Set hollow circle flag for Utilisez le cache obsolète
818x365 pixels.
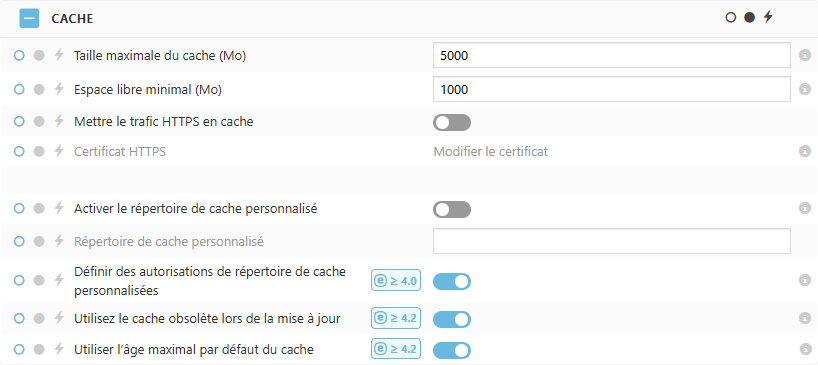coord(19,318)
